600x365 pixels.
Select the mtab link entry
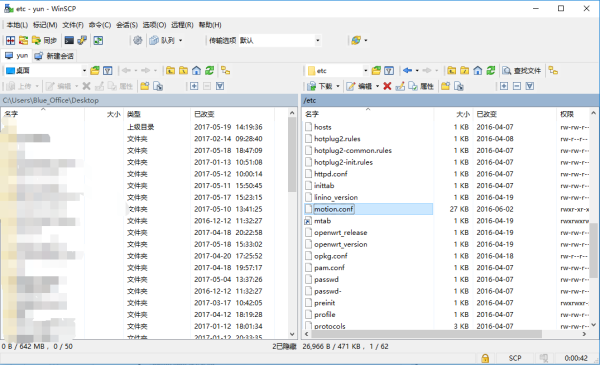(x=323, y=221)
